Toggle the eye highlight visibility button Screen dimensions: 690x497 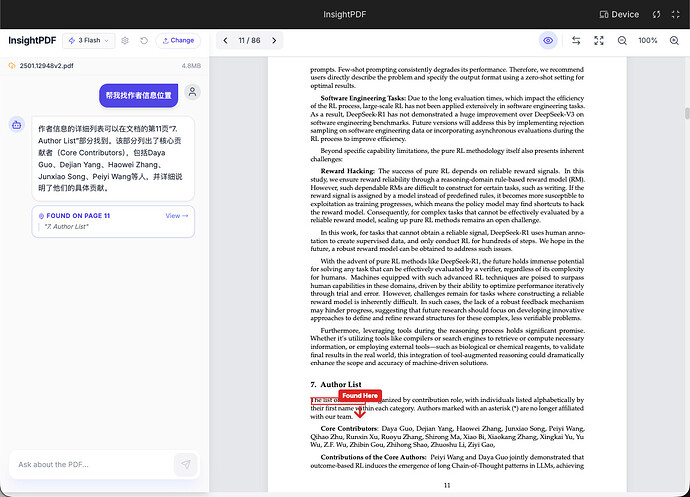(548, 40)
